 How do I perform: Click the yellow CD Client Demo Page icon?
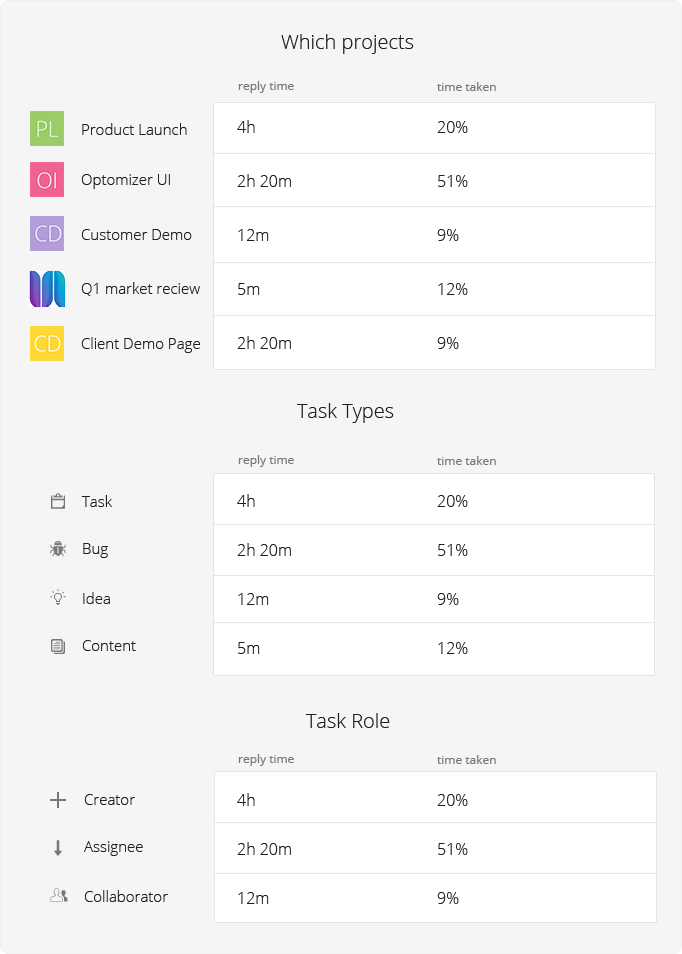(x=47, y=343)
